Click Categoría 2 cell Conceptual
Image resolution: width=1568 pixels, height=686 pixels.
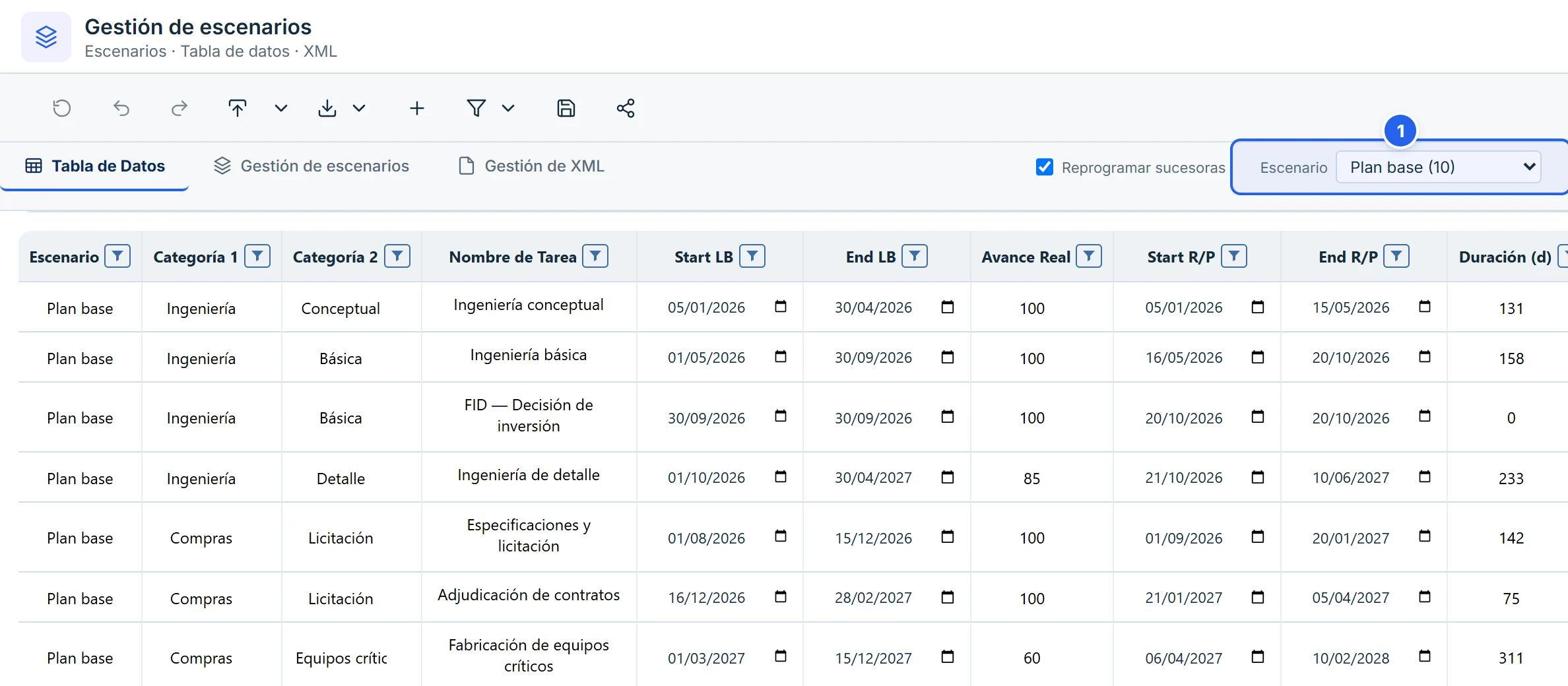coord(341,309)
